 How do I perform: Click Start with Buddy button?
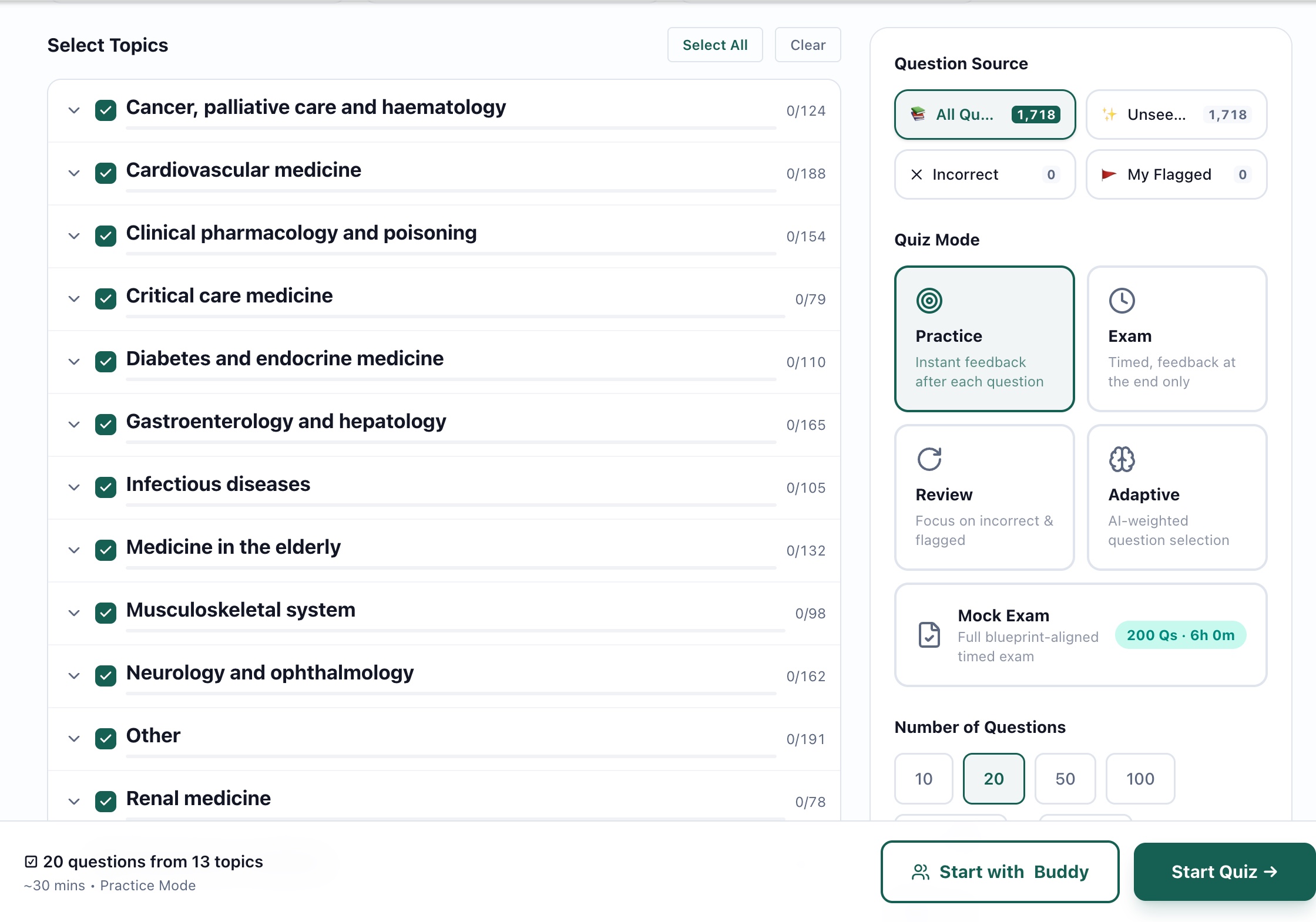point(1000,872)
